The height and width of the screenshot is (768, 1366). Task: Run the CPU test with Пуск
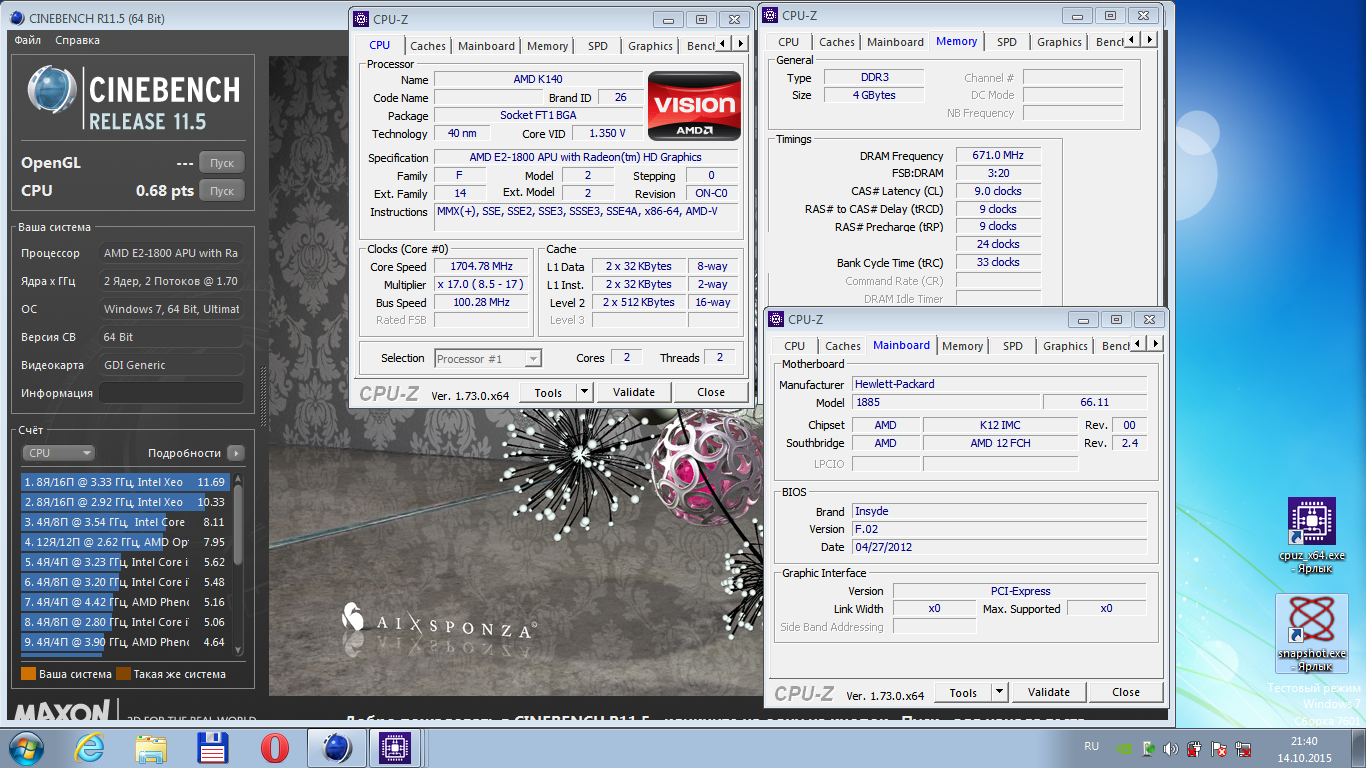(x=221, y=190)
